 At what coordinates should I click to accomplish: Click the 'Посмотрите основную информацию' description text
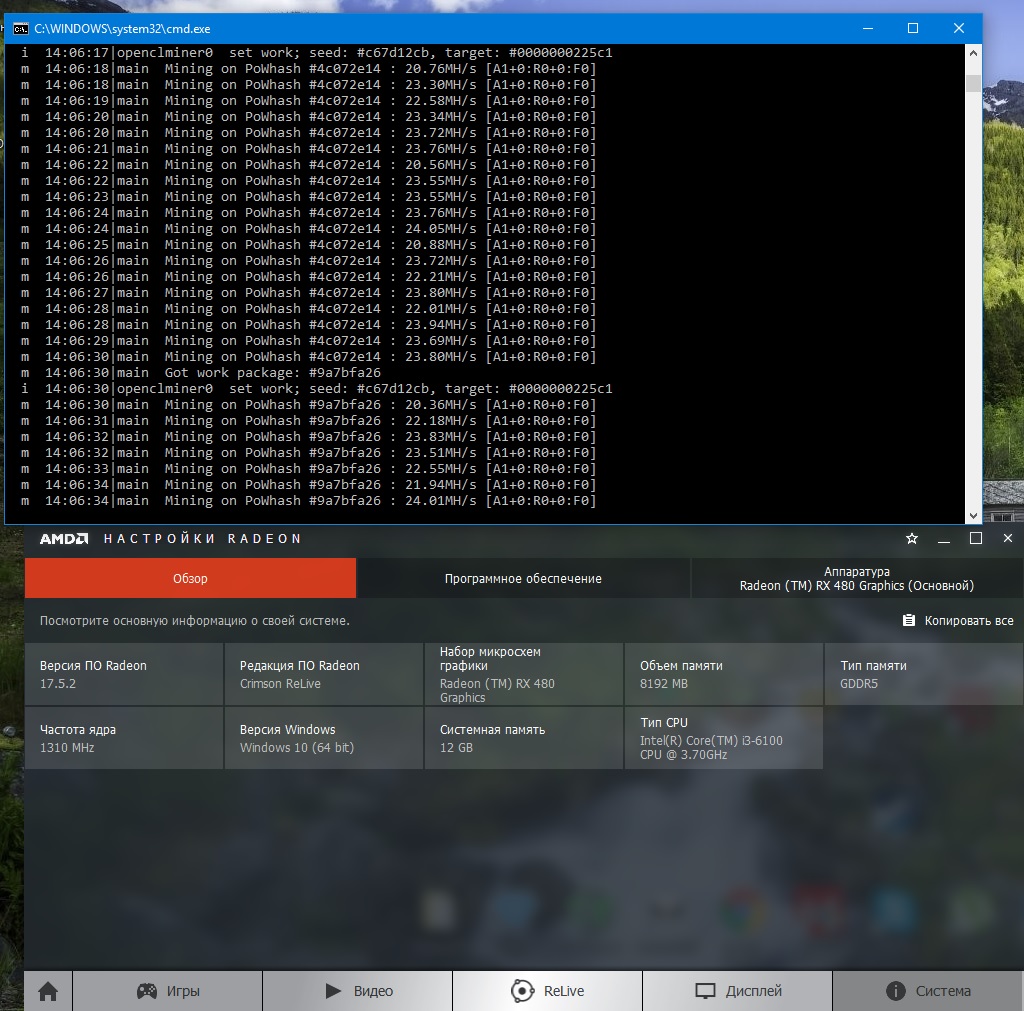tap(195, 620)
